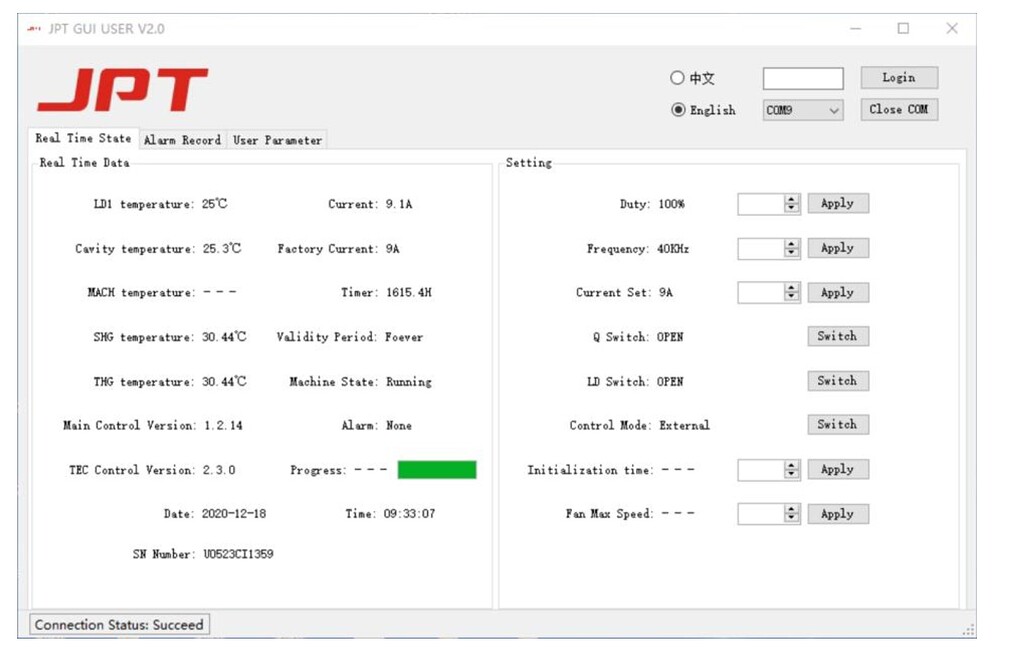Image resolution: width=1023 pixels, height=662 pixels.
Task: Maximize the JPT GUI USER window
Action: coord(904,29)
